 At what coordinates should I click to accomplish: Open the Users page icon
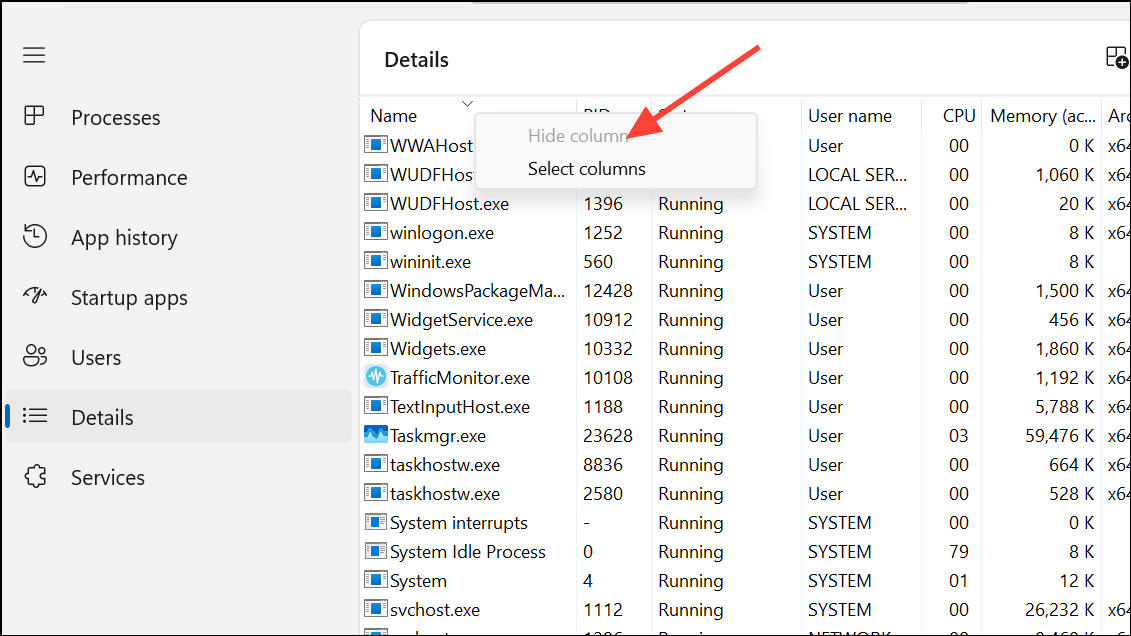point(35,356)
